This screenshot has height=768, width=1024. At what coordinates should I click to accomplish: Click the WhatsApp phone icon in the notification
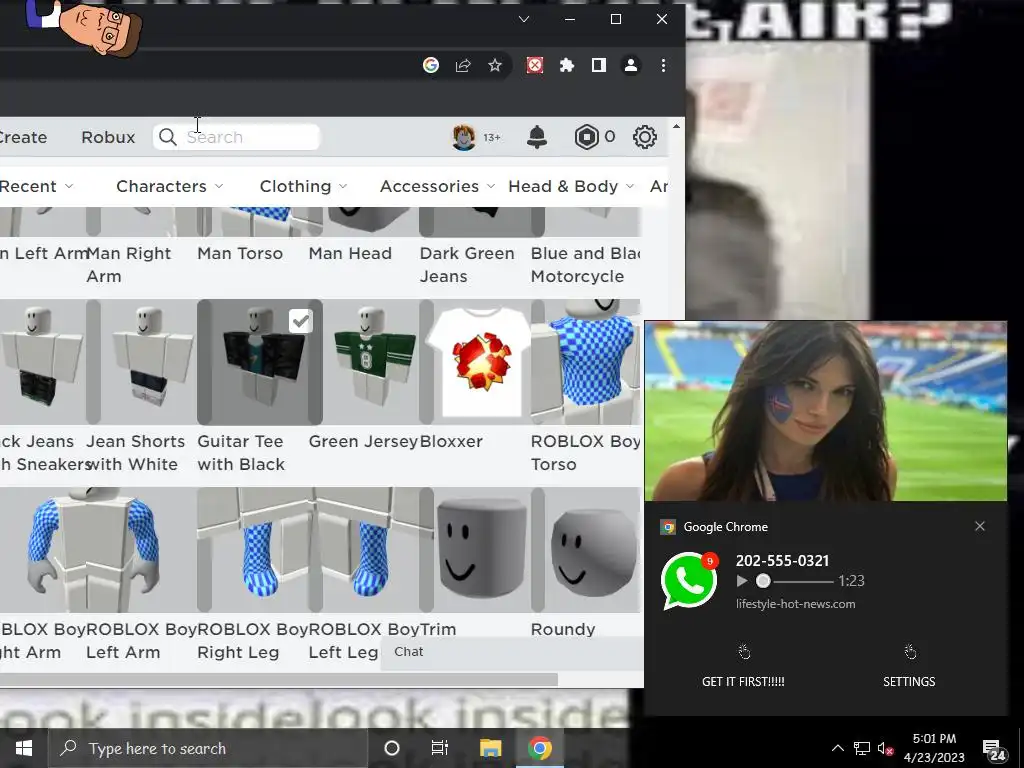(x=689, y=581)
